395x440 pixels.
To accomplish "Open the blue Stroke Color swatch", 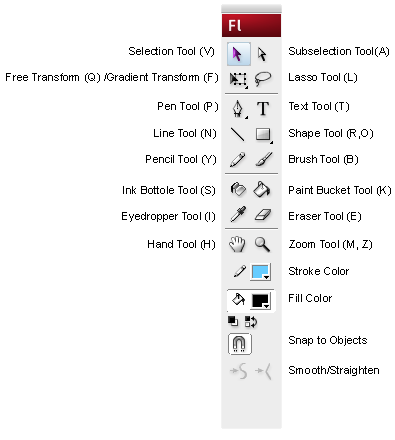I will 260,272.
